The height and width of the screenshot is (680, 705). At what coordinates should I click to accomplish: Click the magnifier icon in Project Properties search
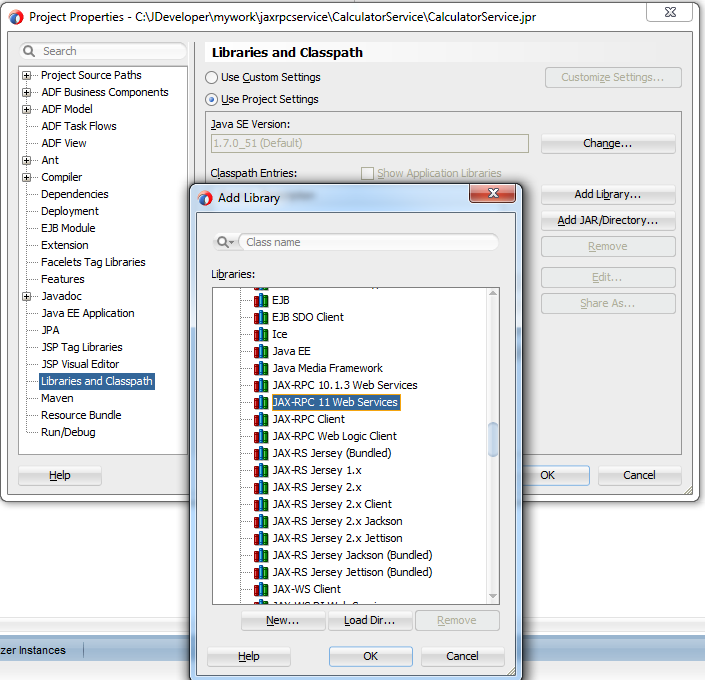[29, 51]
